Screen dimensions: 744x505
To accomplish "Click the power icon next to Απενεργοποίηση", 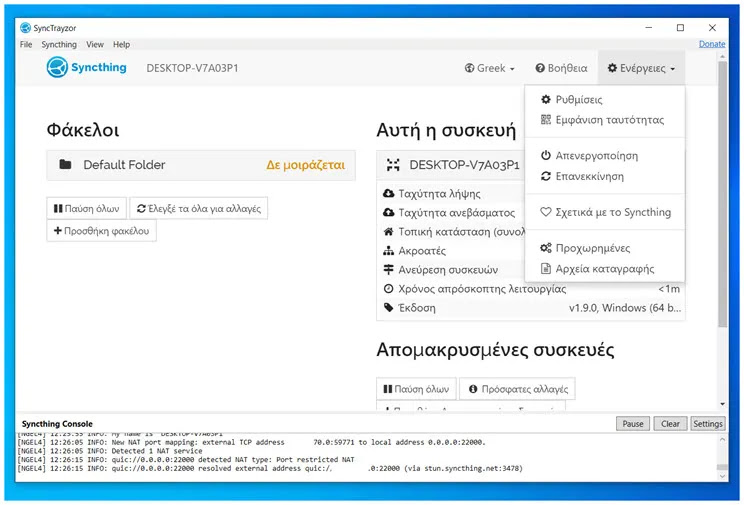I will pos(546,155).
